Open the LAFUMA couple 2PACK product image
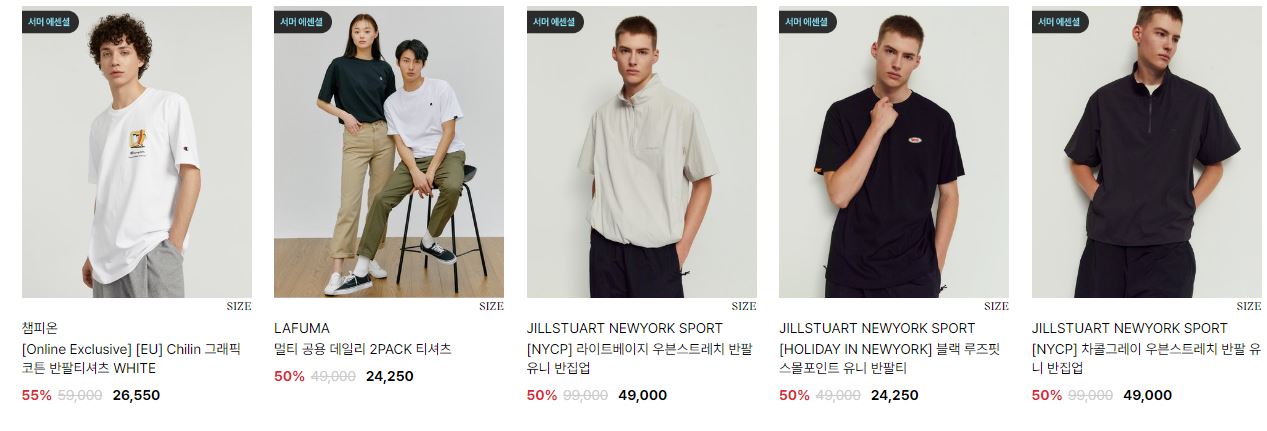 coord(389,152)
